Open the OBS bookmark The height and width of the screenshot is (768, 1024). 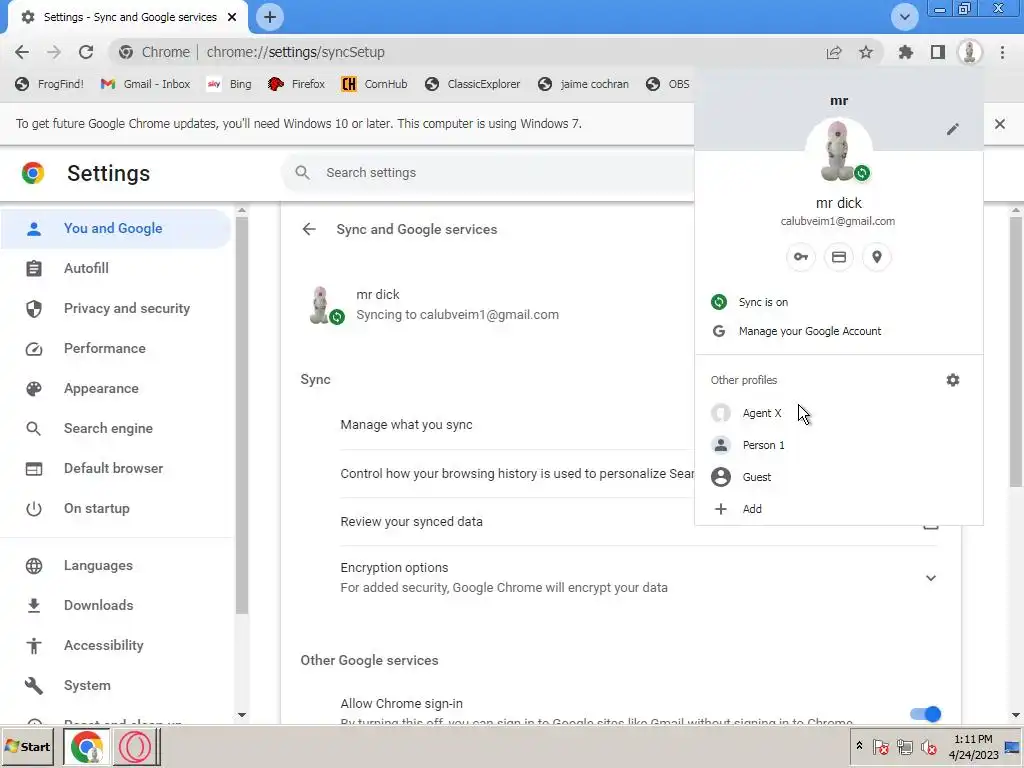click(x=667, y=84)
